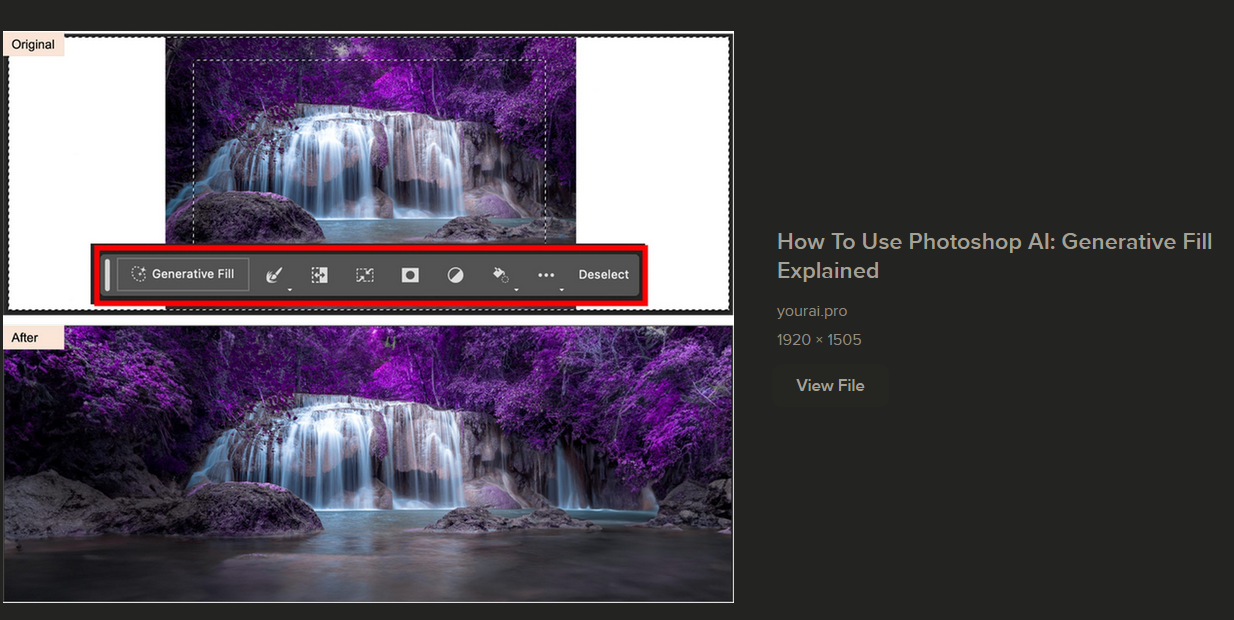The image size is (1234, 620).
Task: Click Deselect in the contextual taskbar
Action: click(x=604, y=274)
